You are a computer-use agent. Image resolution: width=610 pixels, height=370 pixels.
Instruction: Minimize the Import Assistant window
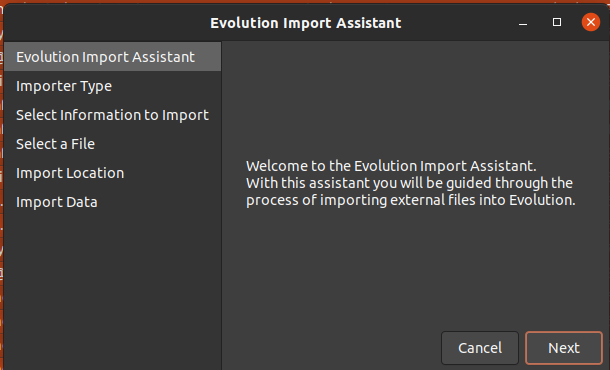click(x=523, y=23)
